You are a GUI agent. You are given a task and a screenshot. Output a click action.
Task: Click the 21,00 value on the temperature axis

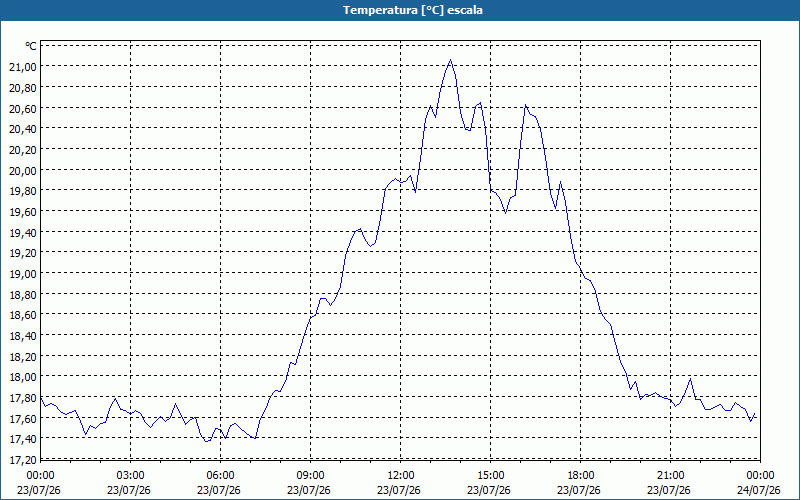23,67
